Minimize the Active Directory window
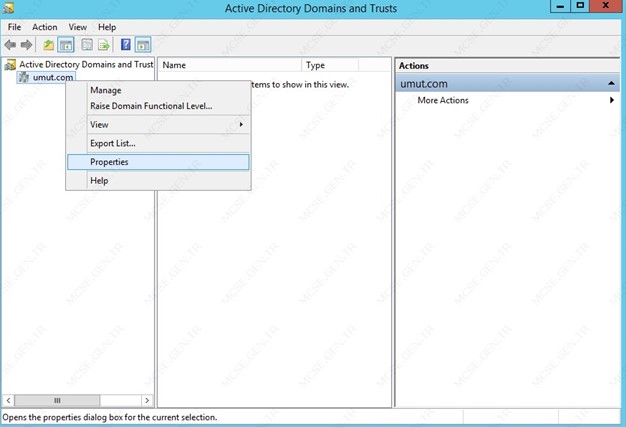 pyautogui.click(x=560, y=6)
